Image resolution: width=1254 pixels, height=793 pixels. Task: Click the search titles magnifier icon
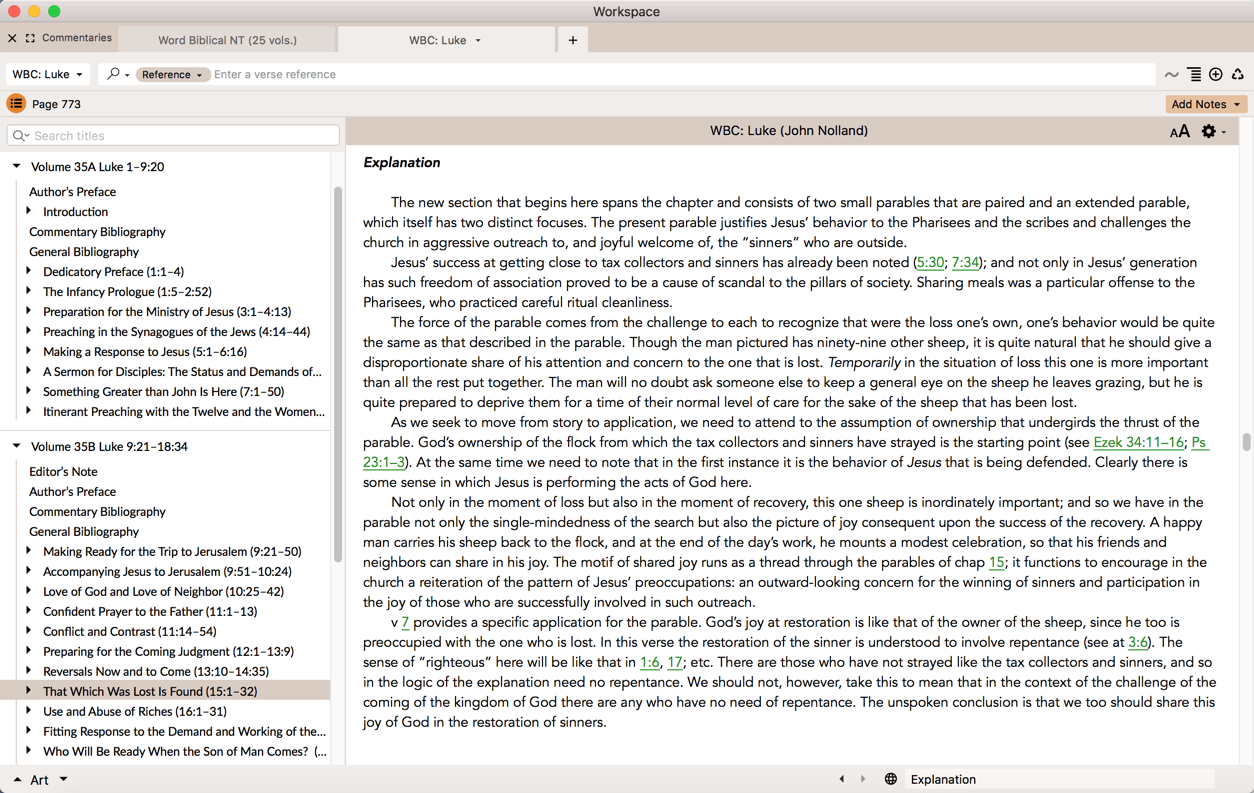[x=20, y=135]
